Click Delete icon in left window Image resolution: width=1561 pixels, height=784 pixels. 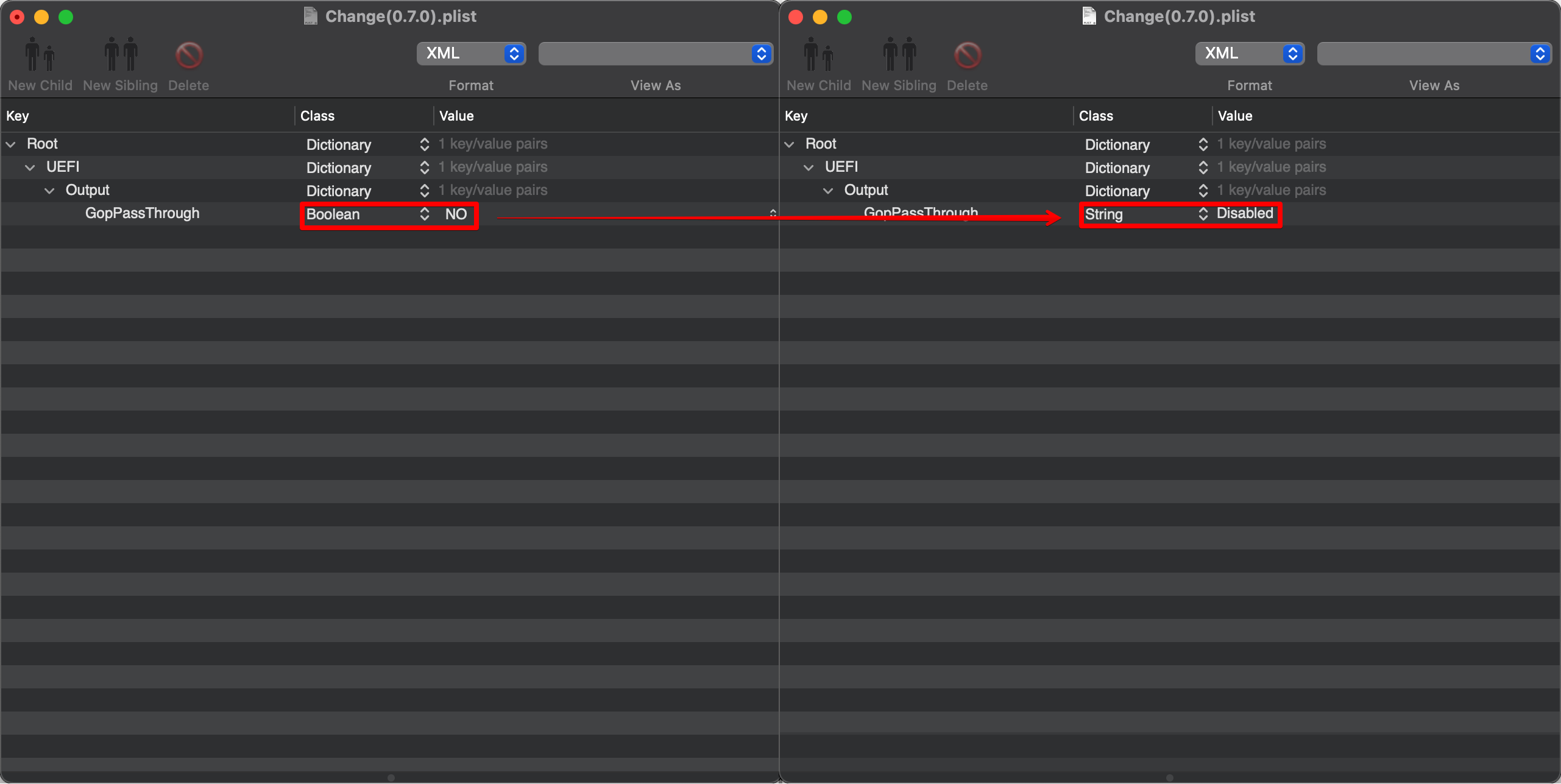pyautogui.click(x=189, y=55)
